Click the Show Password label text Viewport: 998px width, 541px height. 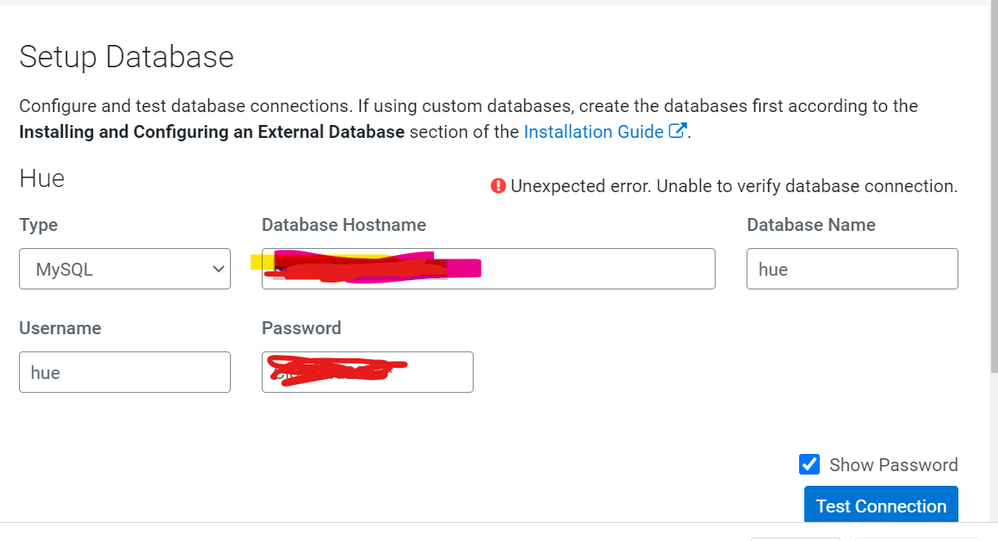(893, 465)
